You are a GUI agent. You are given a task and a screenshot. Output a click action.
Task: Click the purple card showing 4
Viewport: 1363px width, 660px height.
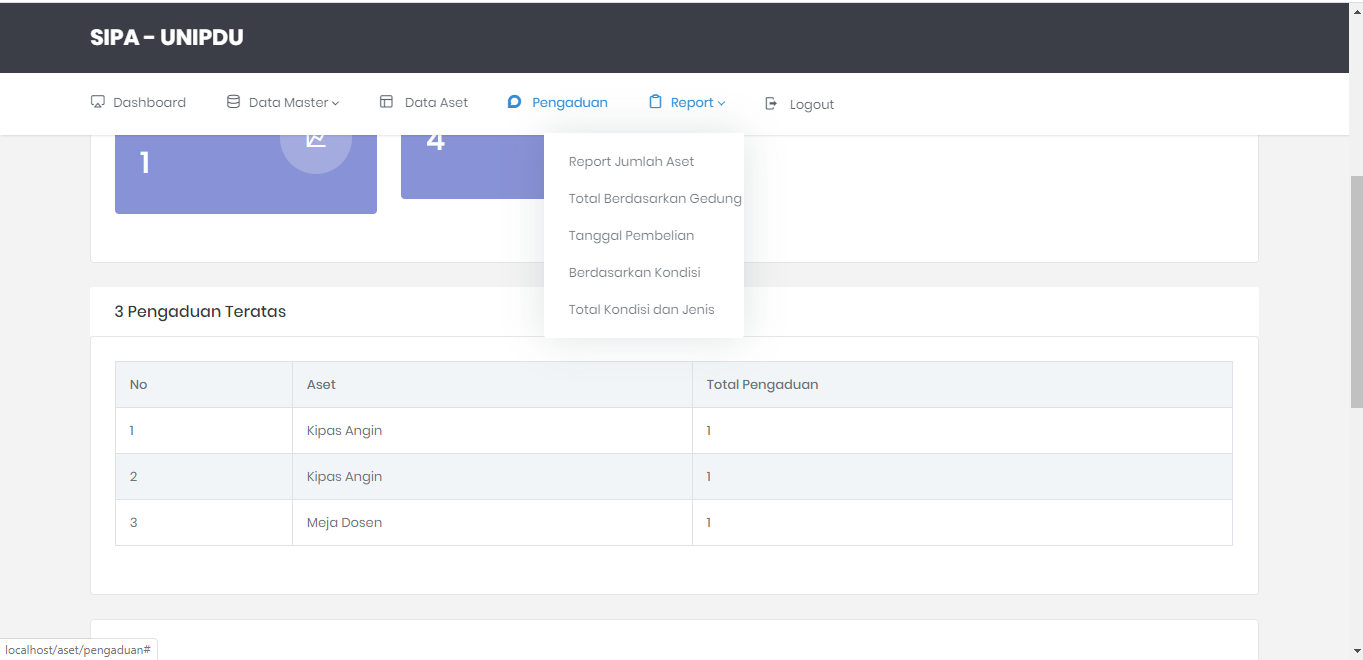click(473, 167)
